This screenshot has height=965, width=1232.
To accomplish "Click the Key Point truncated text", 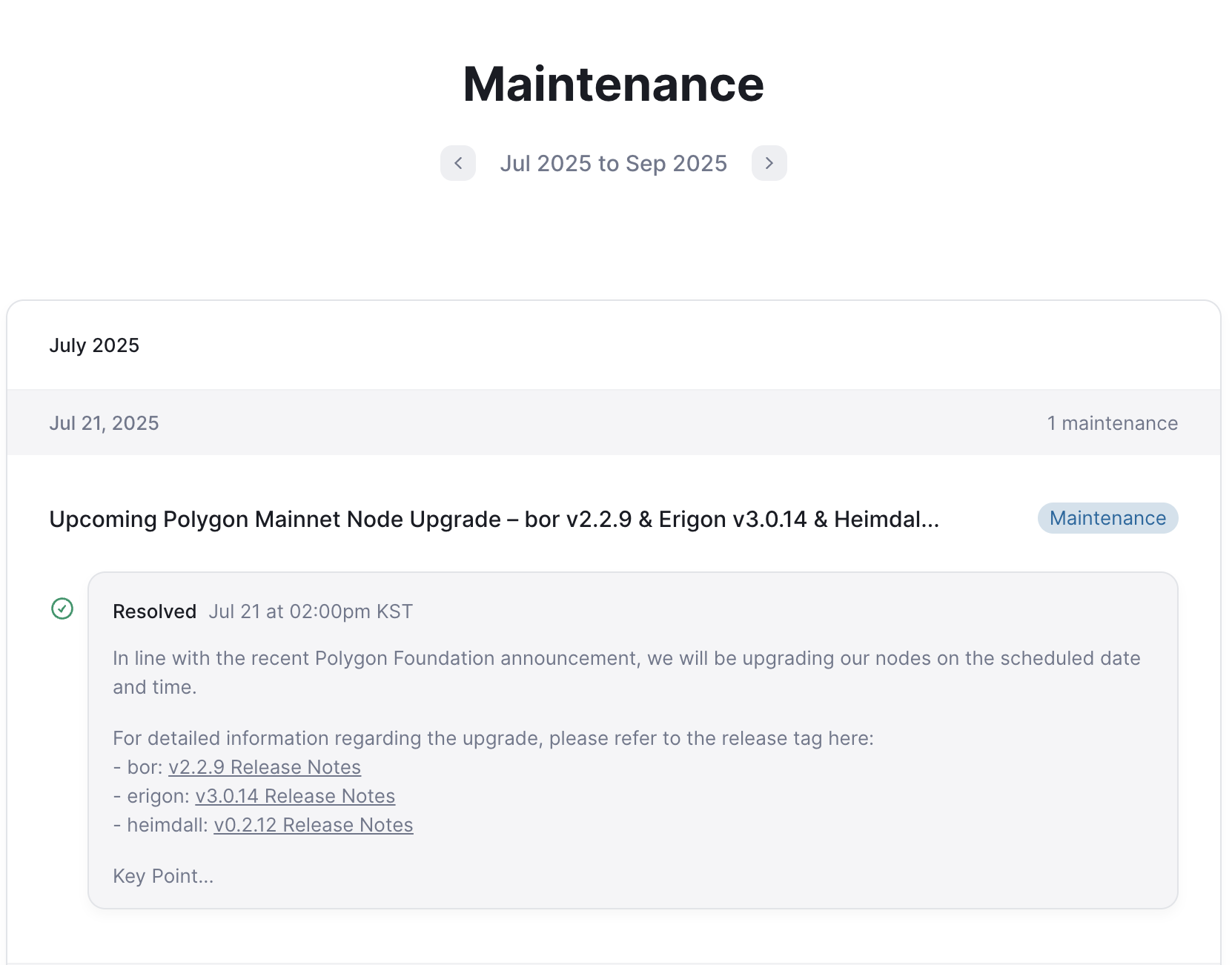I will (x=162, y=875).
